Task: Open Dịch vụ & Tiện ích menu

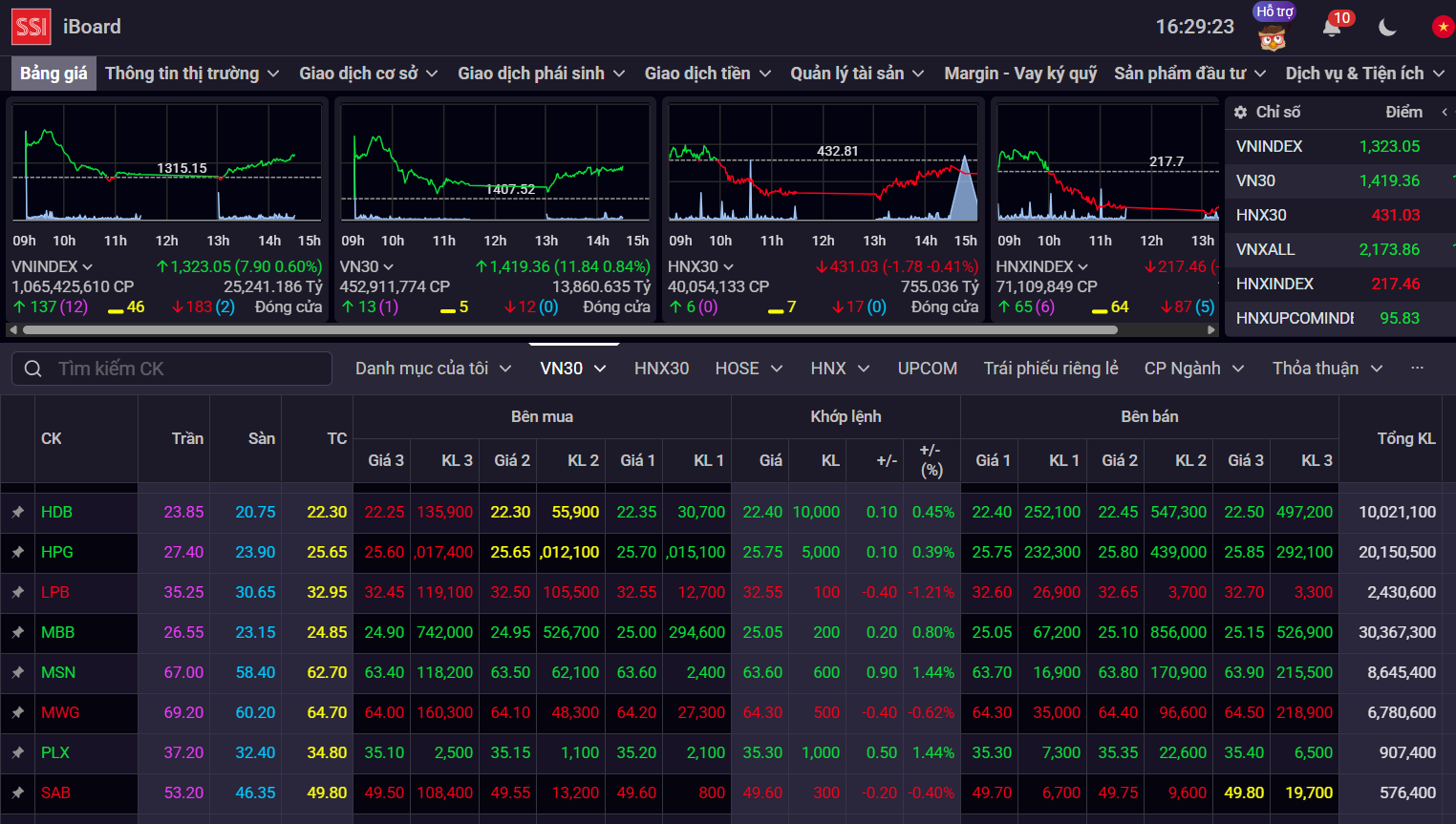Action: 1365,74
